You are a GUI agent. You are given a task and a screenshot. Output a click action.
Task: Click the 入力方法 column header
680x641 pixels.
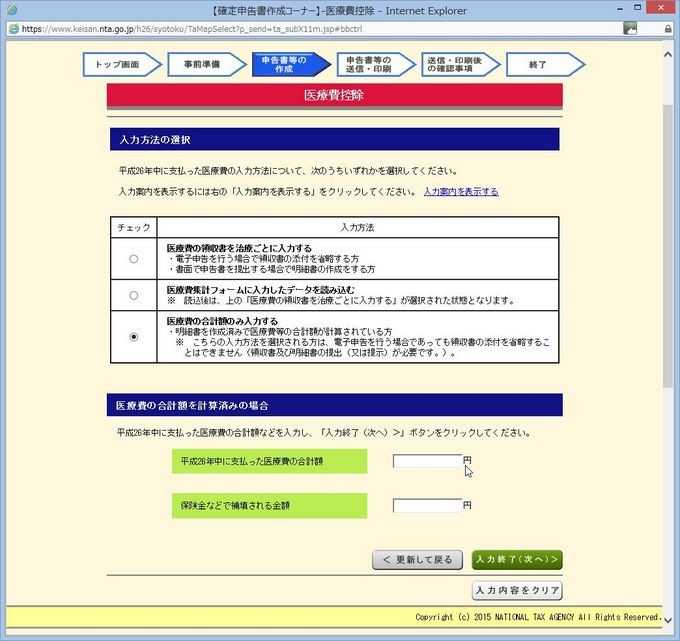pos(357,227)
